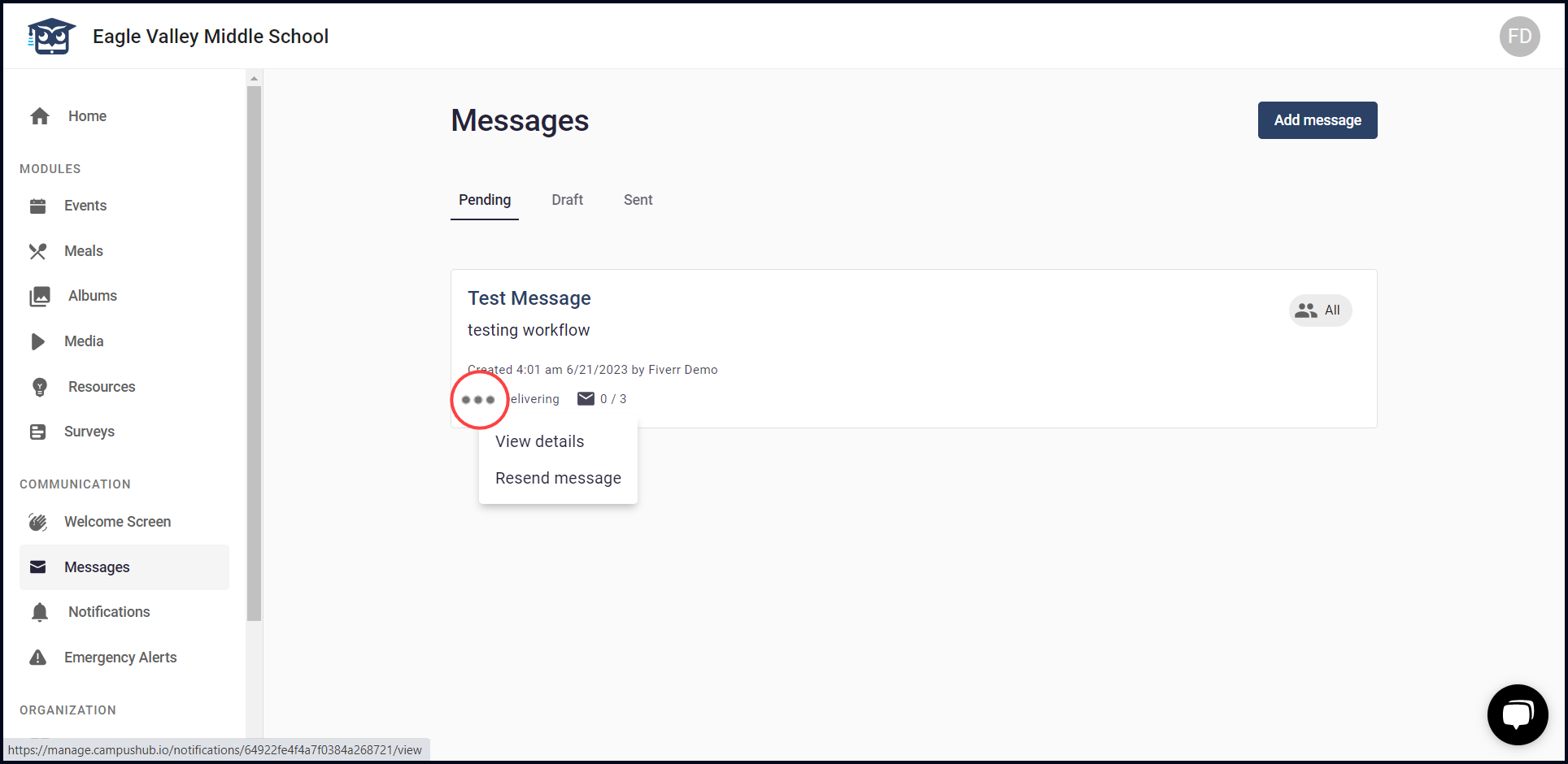Choose Resend message from the popup menu
The image size is (1568, 764).
click(558, 478)
